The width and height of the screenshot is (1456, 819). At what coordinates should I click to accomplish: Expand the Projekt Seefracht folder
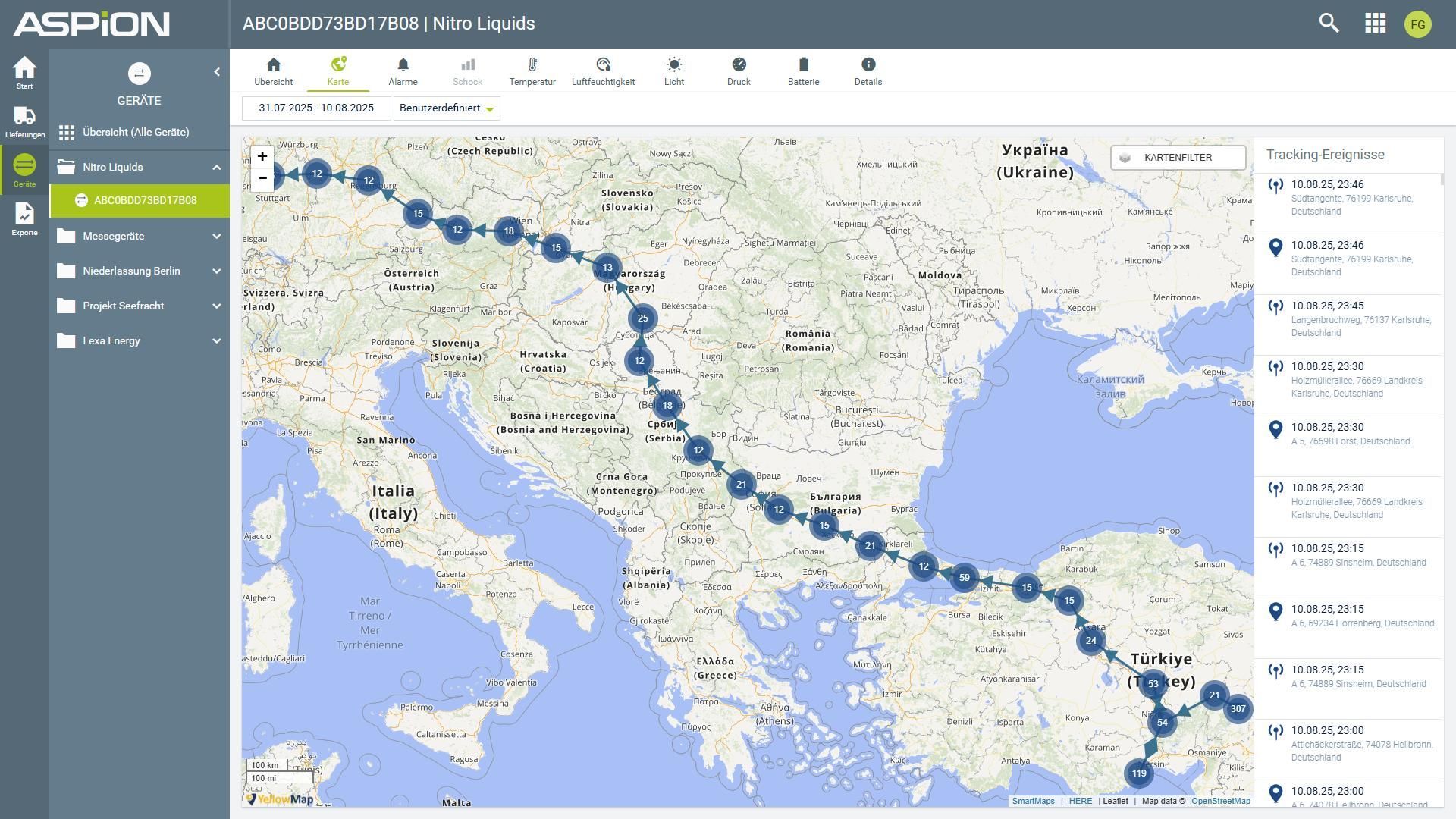(216, 306)
